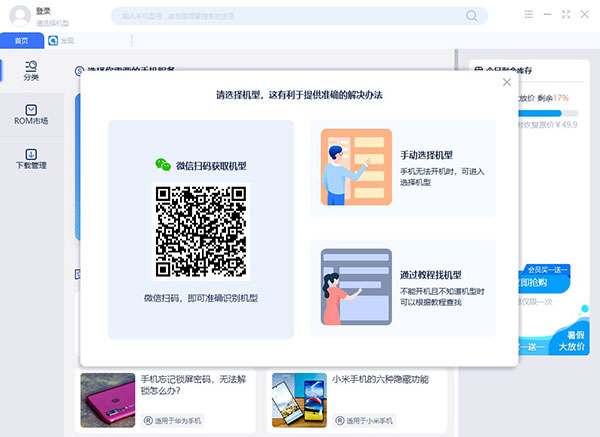Close the model selection dialog
The height and width of the screenshot is (437, 600).
(506, 83)
